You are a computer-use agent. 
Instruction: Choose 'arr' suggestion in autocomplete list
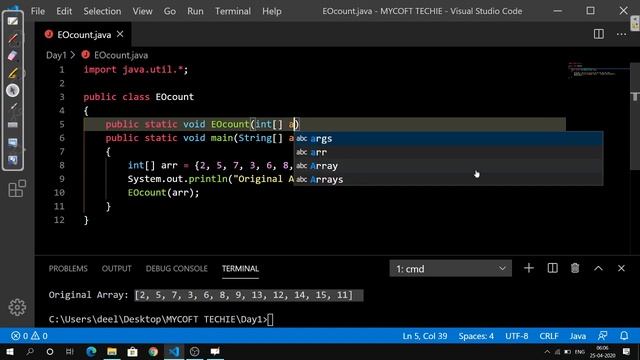[448, 152]
